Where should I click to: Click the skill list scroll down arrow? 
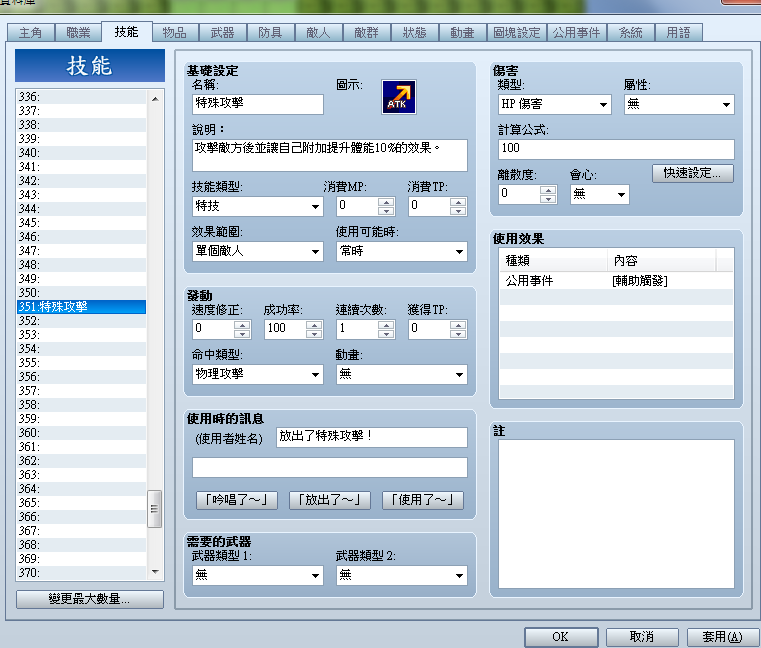[155, 572]
